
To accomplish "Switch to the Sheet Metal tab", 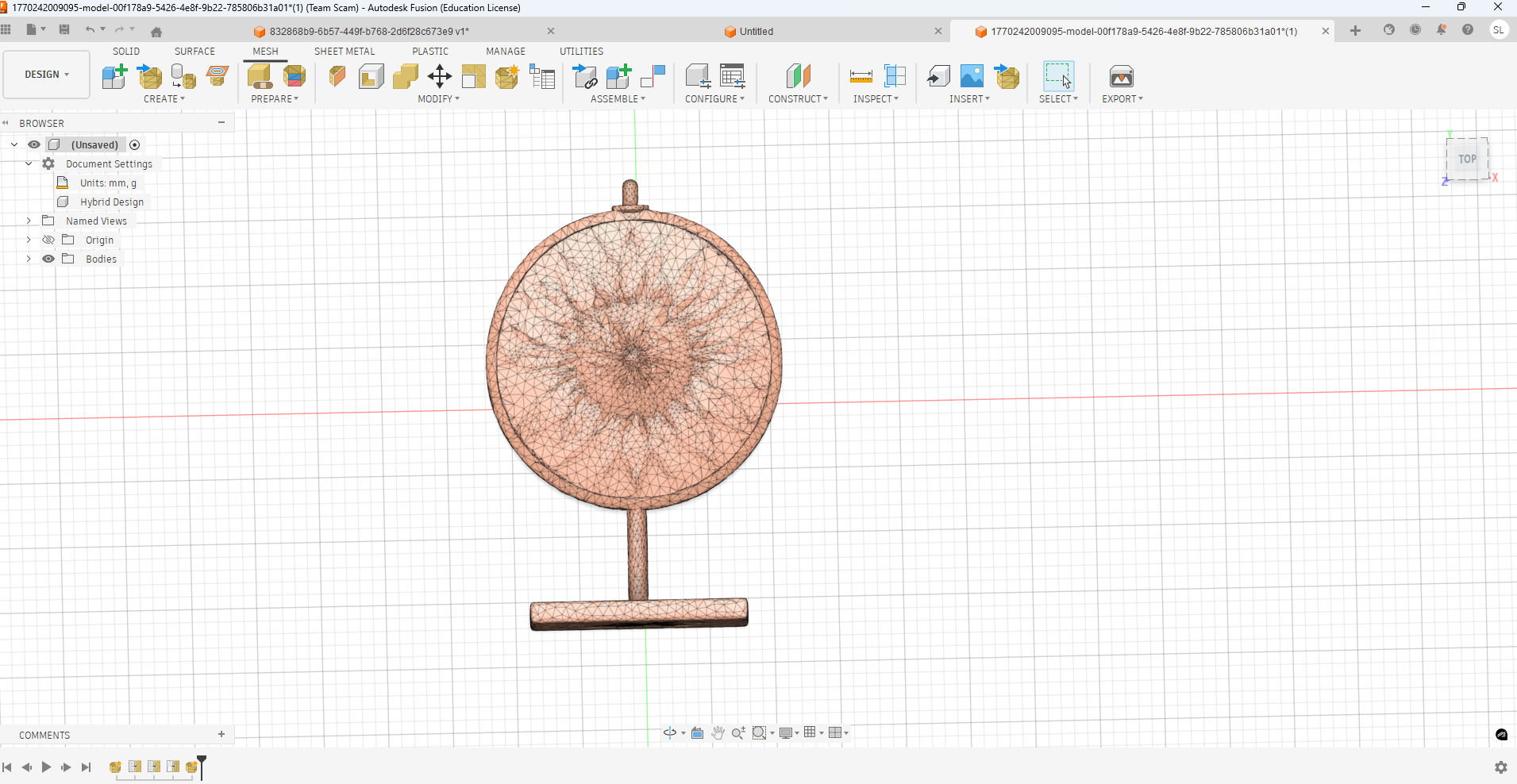I will coord(345,51).
